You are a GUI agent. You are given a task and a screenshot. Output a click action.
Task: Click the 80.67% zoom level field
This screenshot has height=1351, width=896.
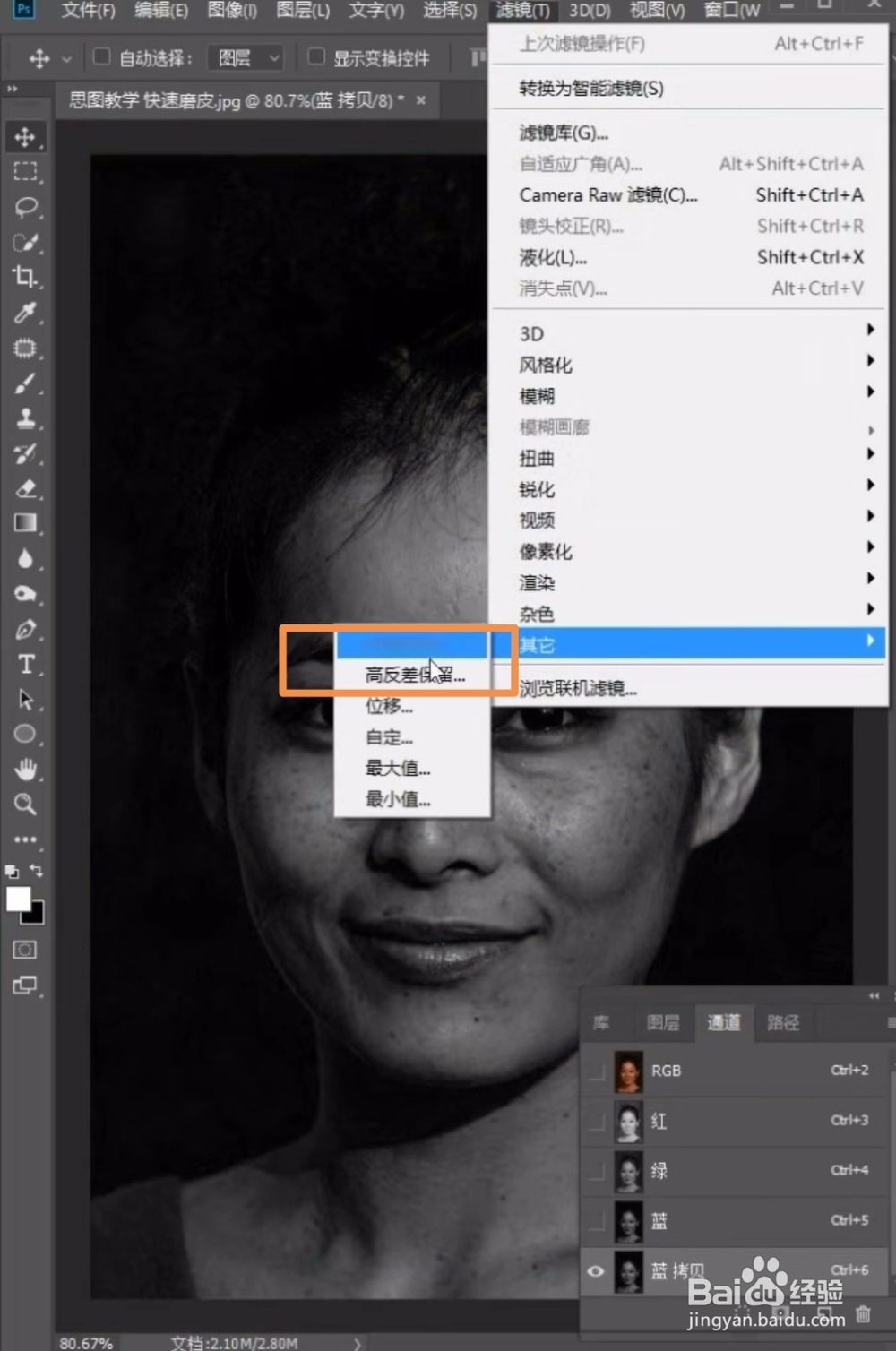point(86,1342)
